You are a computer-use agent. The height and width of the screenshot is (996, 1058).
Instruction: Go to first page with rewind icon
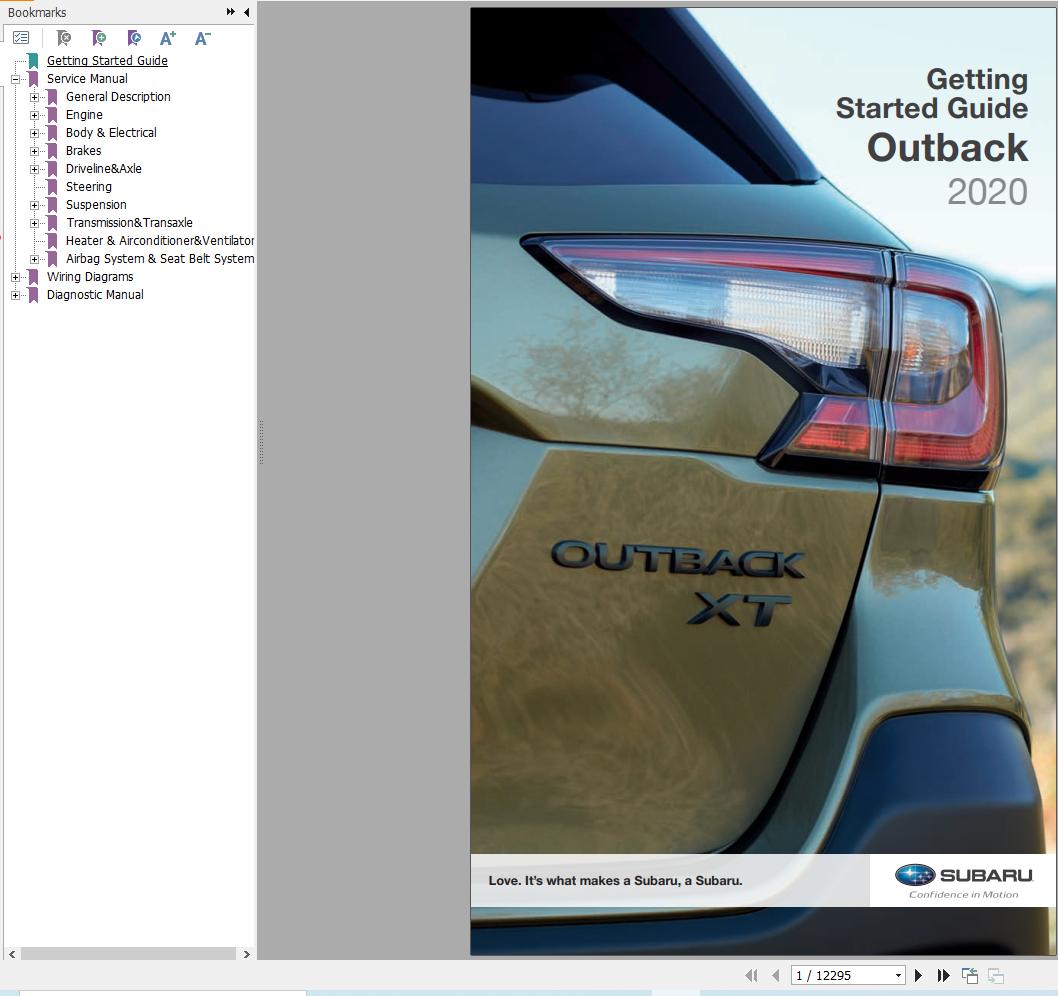coord(751,975)
